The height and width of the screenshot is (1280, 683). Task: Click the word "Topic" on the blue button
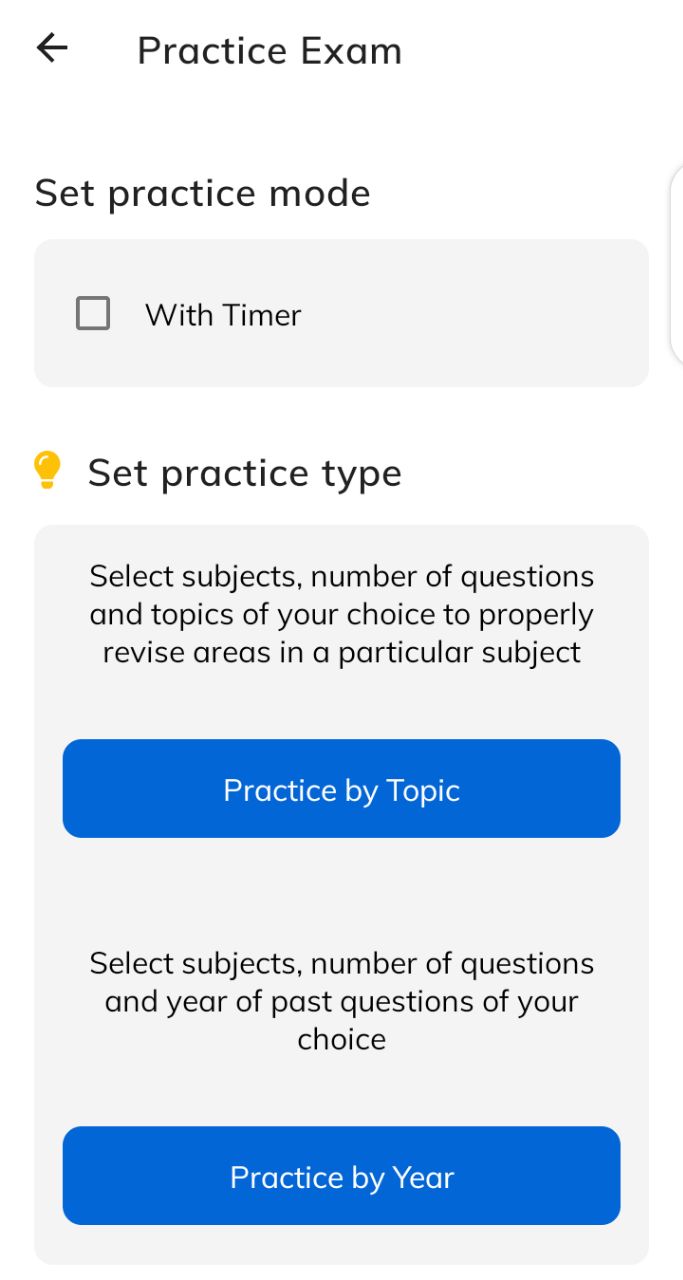click(x=423, y=790)
